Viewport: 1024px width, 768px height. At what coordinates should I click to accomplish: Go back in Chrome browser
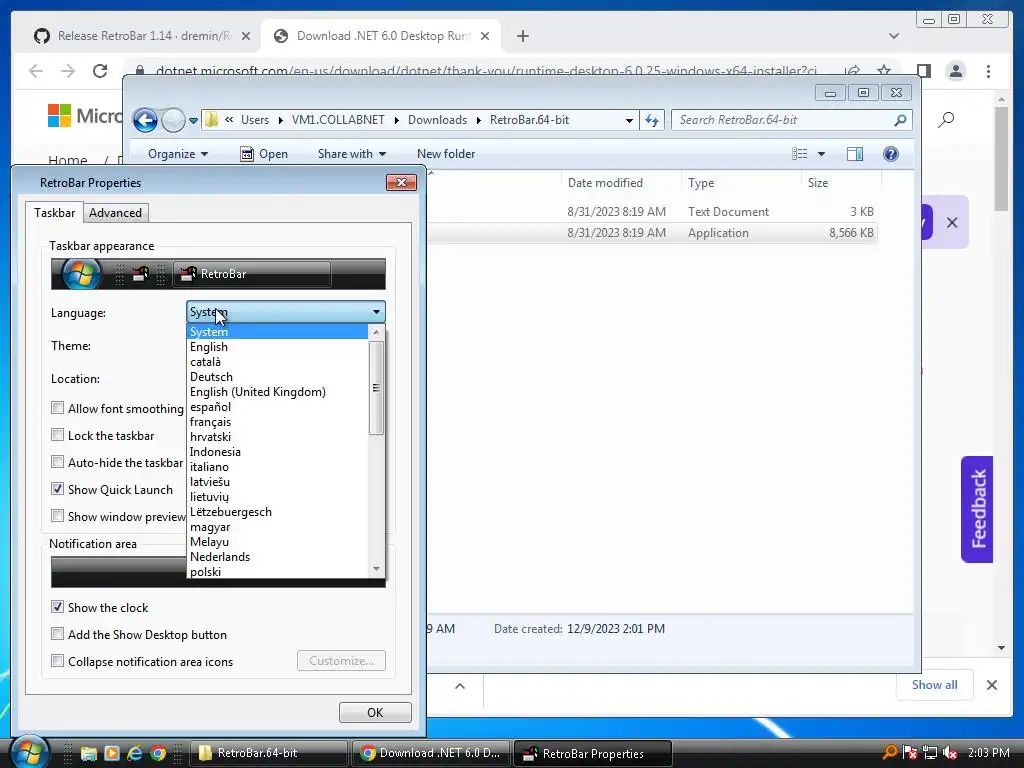click(x=36, y=71)
